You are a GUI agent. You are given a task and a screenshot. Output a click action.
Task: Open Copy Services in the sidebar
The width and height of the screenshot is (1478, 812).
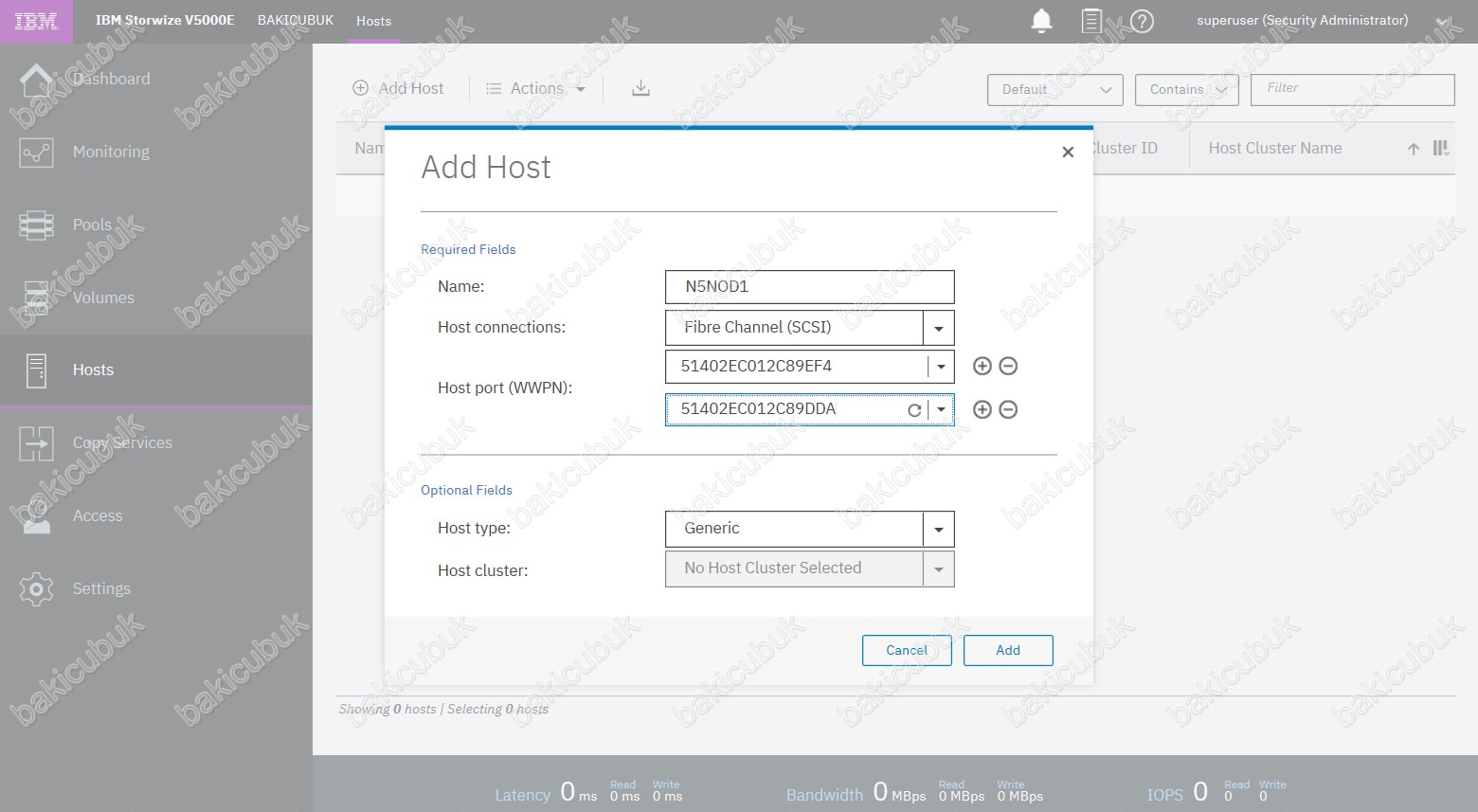point(156,443)
